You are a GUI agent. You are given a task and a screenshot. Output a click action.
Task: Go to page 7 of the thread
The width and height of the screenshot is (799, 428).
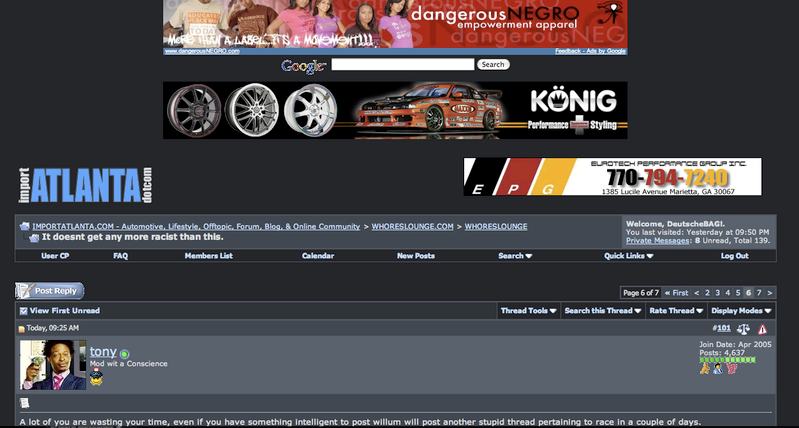coord(759,293)
